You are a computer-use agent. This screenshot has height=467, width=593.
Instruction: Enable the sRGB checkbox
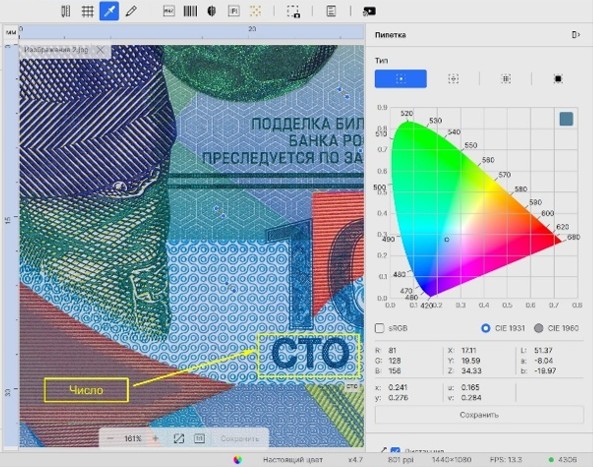point(379,328)
